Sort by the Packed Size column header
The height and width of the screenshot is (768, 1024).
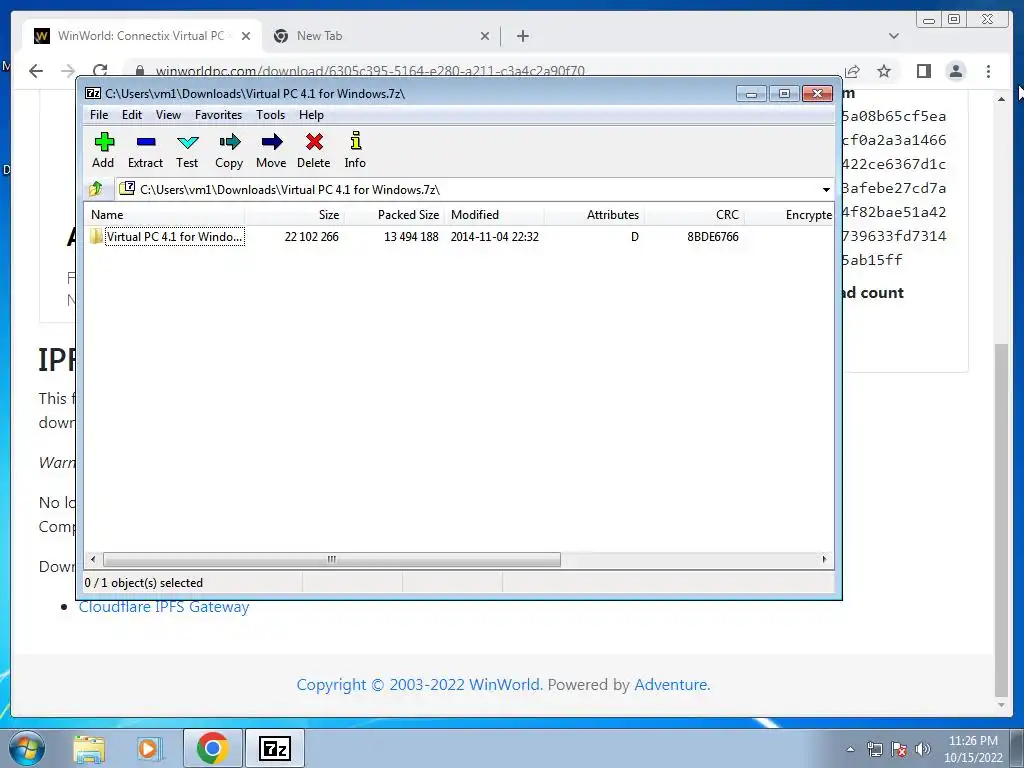point(394,215)
